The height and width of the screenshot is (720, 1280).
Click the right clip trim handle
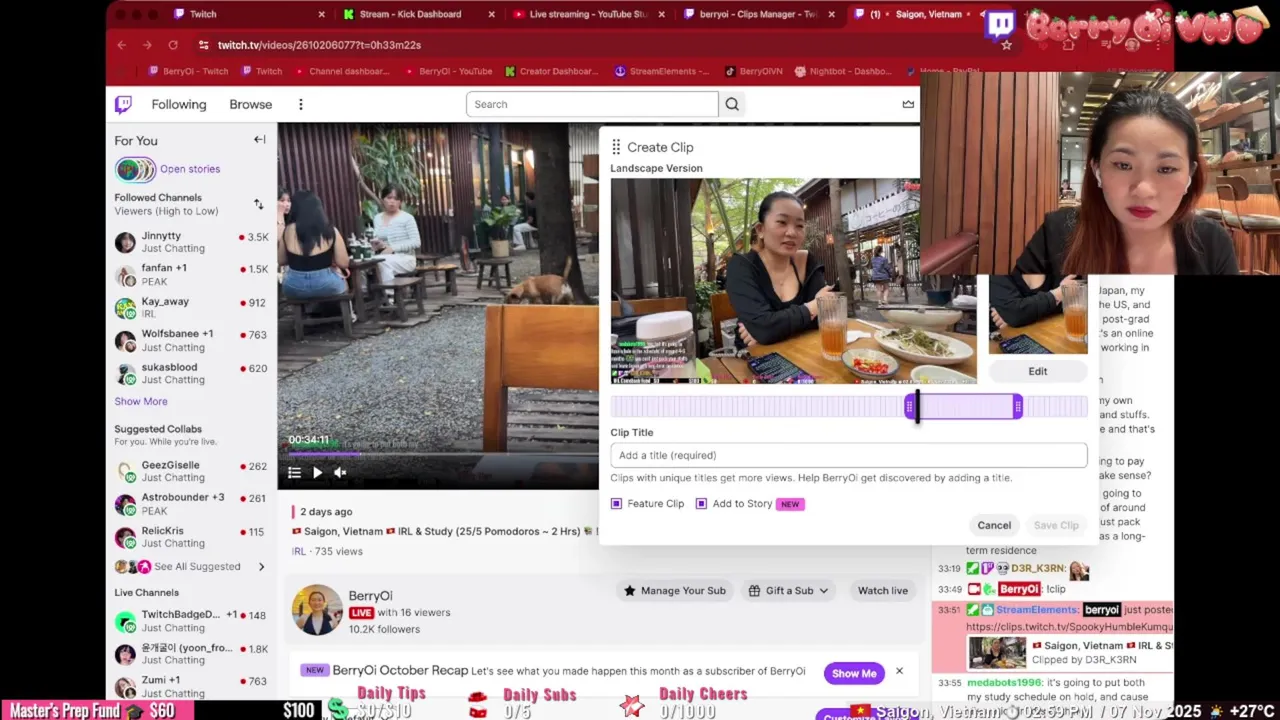coord(1017,406)
